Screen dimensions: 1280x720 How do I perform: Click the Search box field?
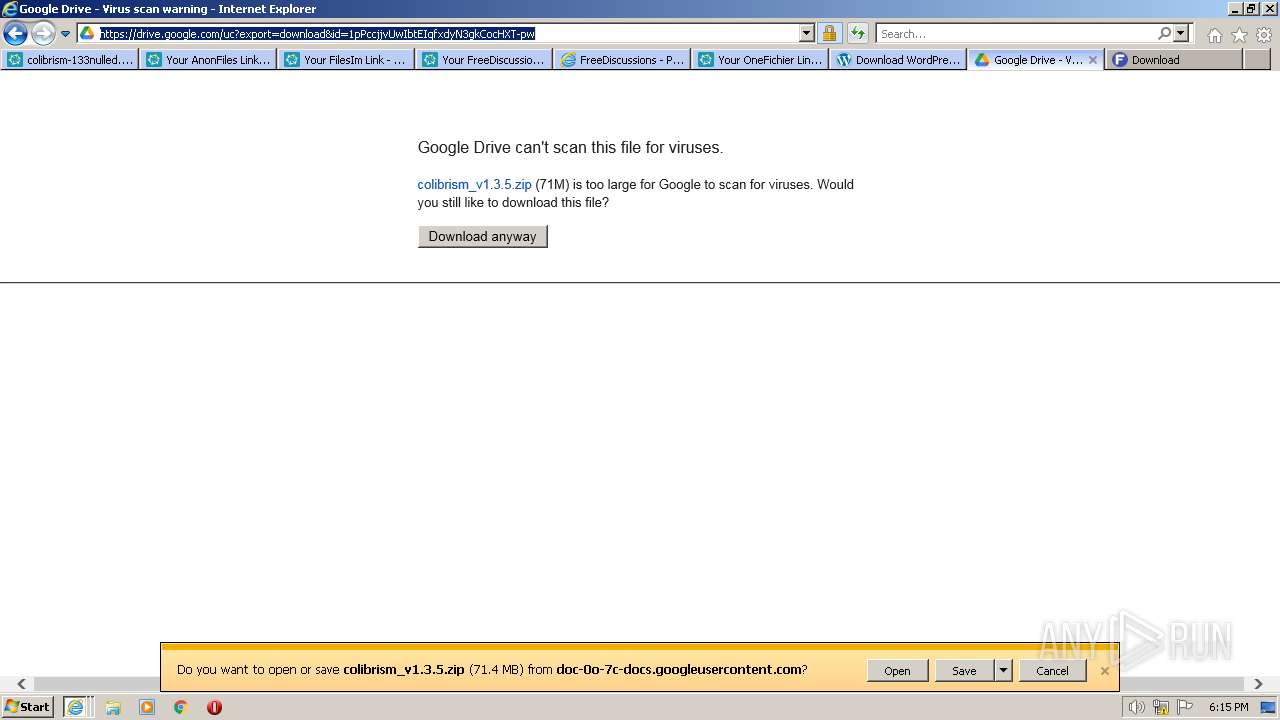point(1016,34)
